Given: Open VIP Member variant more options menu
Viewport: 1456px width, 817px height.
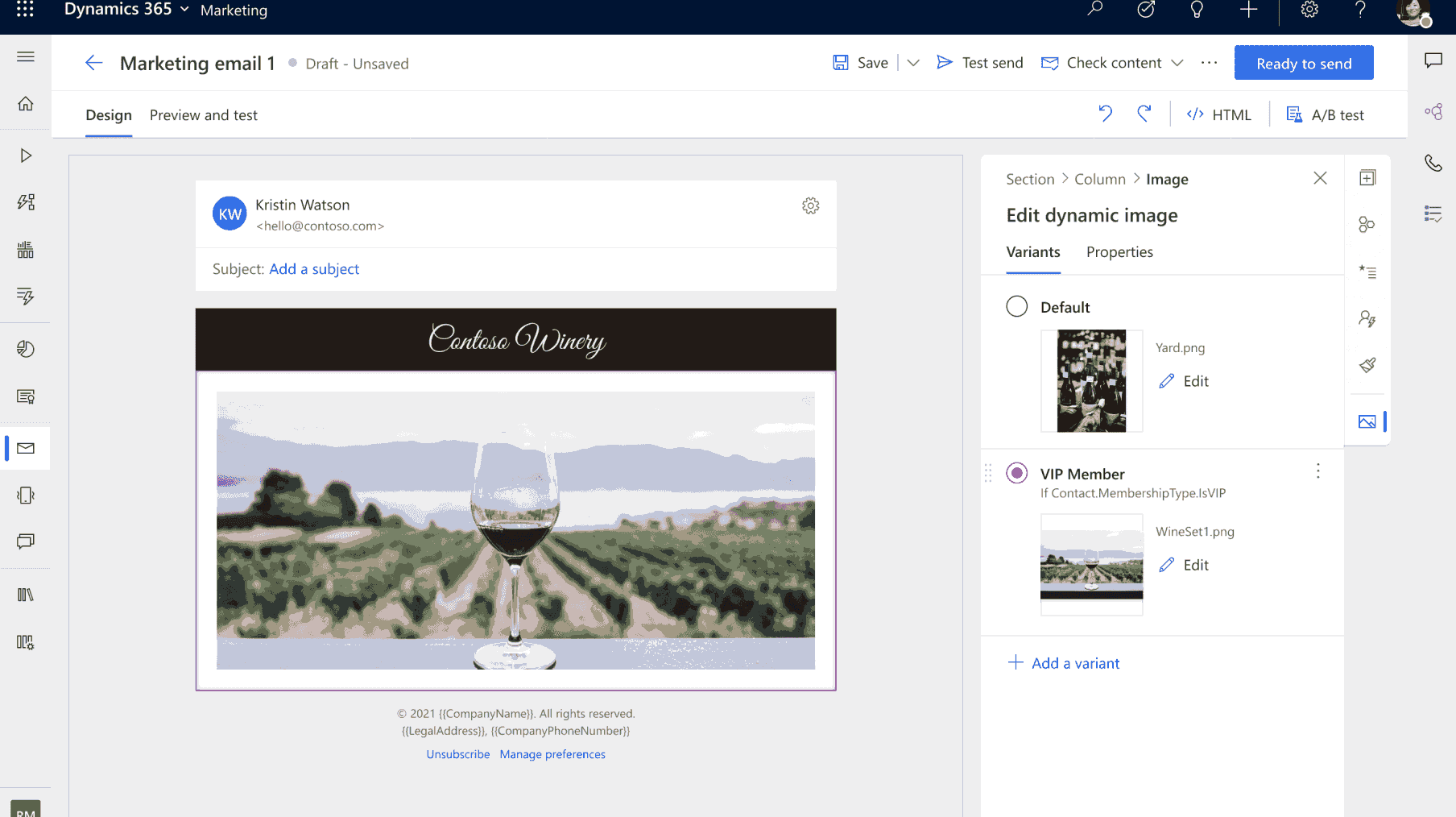Looking at the screenshot, I should [x=1317, y=471].
